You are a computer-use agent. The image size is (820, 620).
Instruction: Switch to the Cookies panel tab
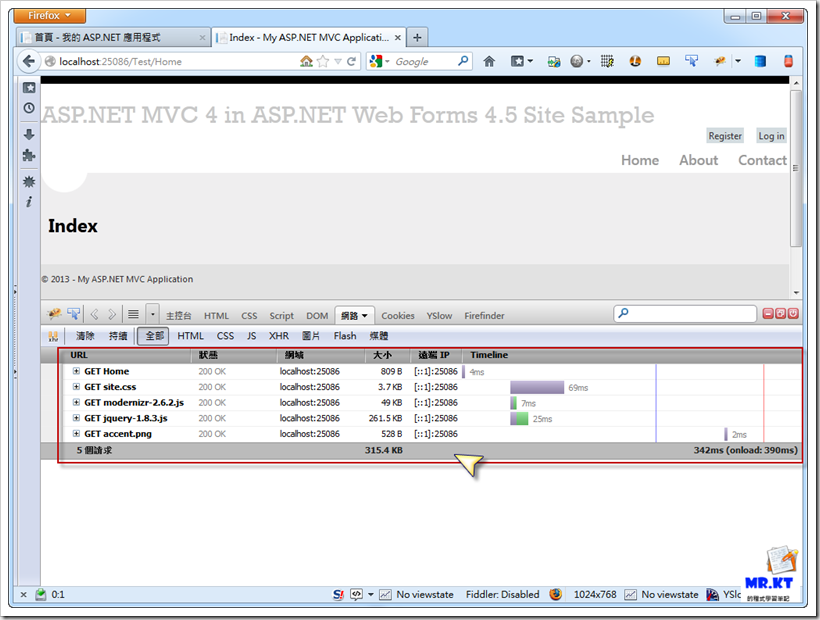(x=397, y=316)
